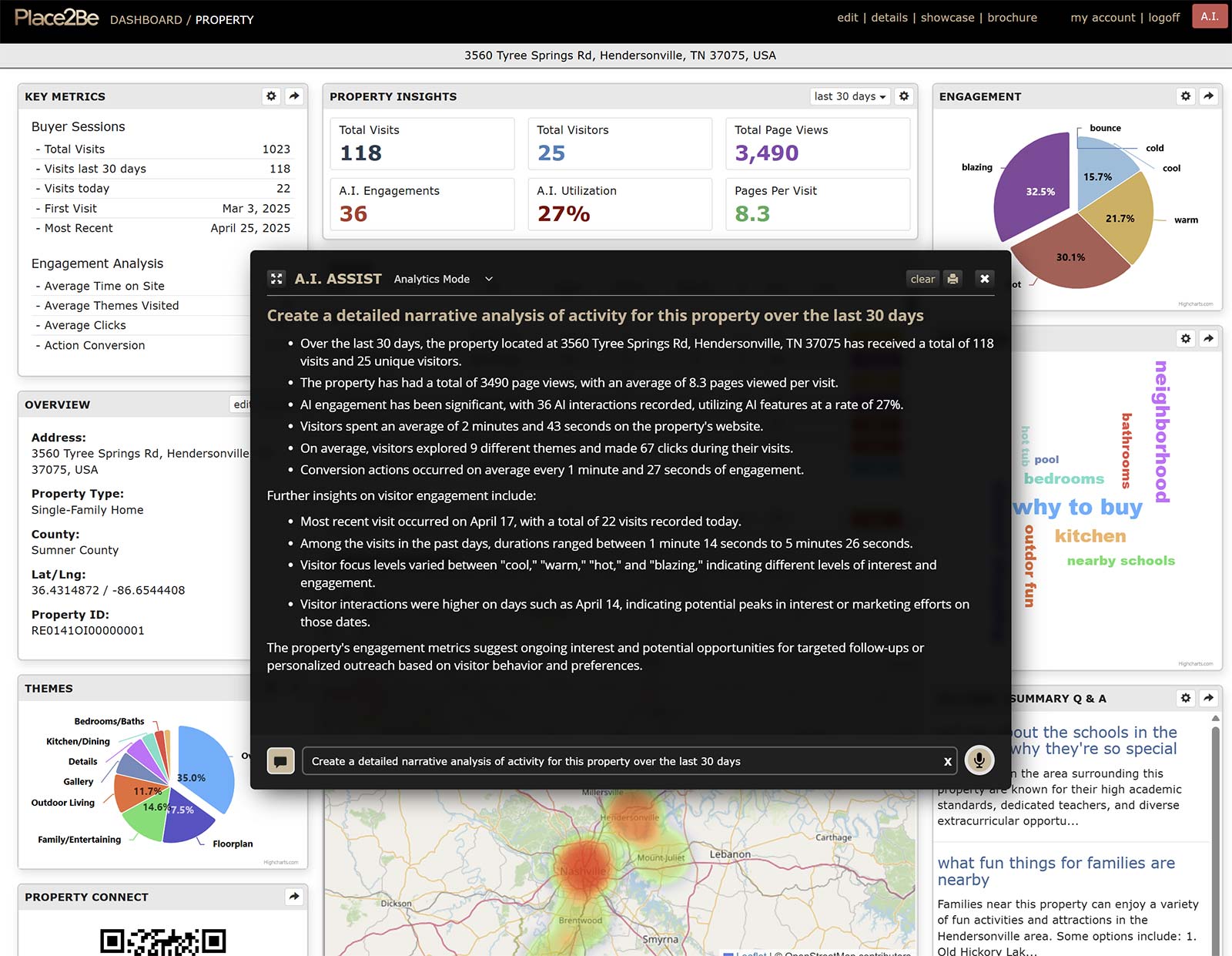Go to the brochure page

point(1012,18)
